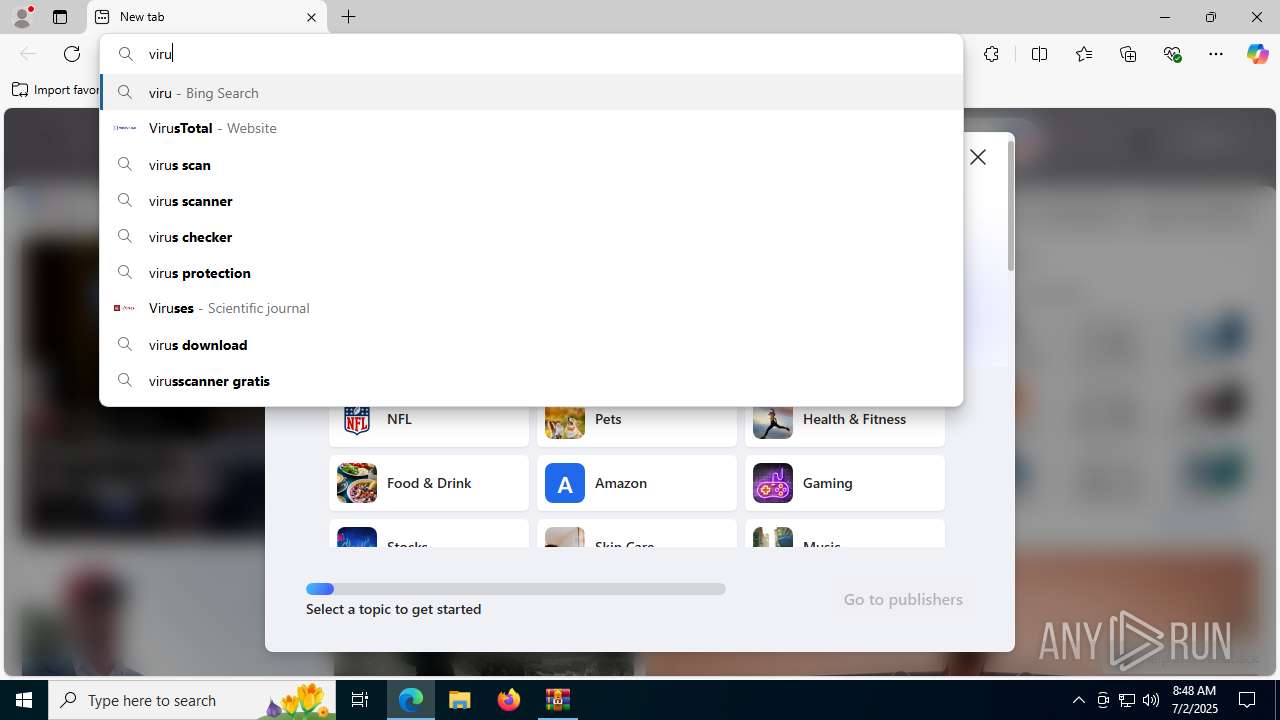Open File Explorer from taskbar
The height and width of the screenshot is (720, 1280).
click(x=460, y=700)
